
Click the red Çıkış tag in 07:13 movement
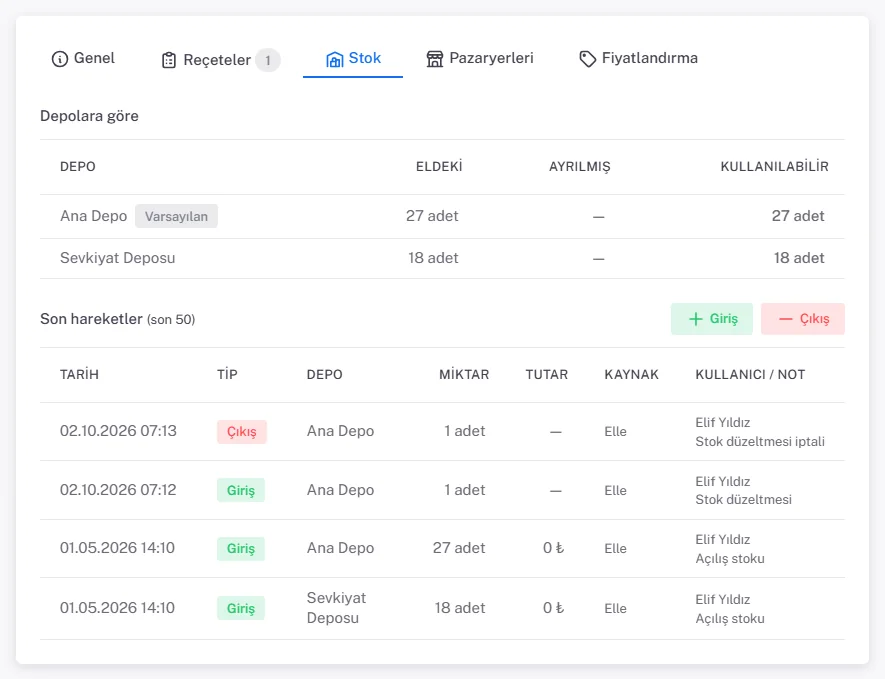[242, 432]
